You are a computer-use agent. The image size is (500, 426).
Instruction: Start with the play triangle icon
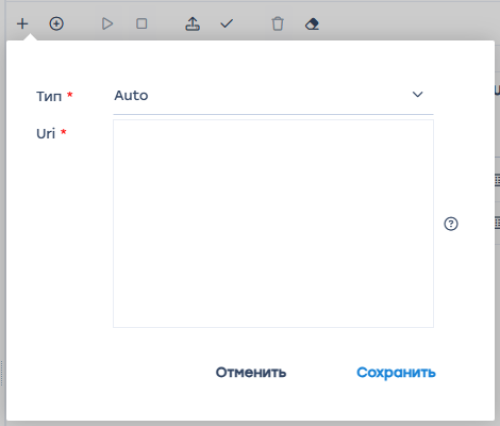pos(107,24)
